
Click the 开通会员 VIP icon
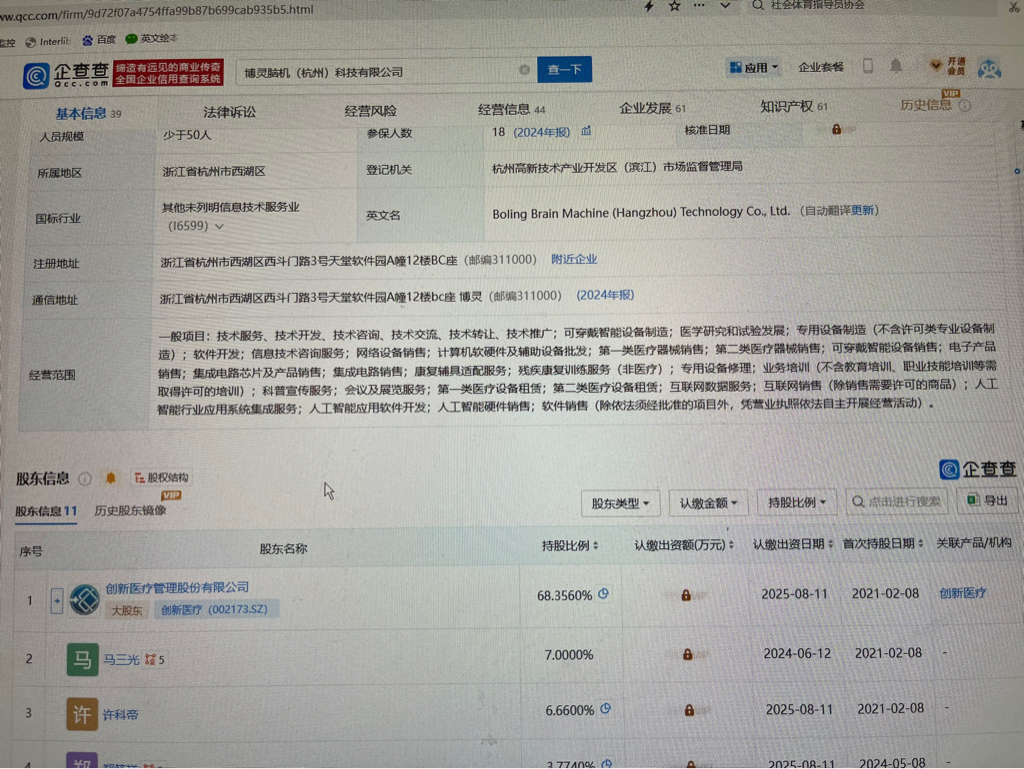(x=947, y=65)
